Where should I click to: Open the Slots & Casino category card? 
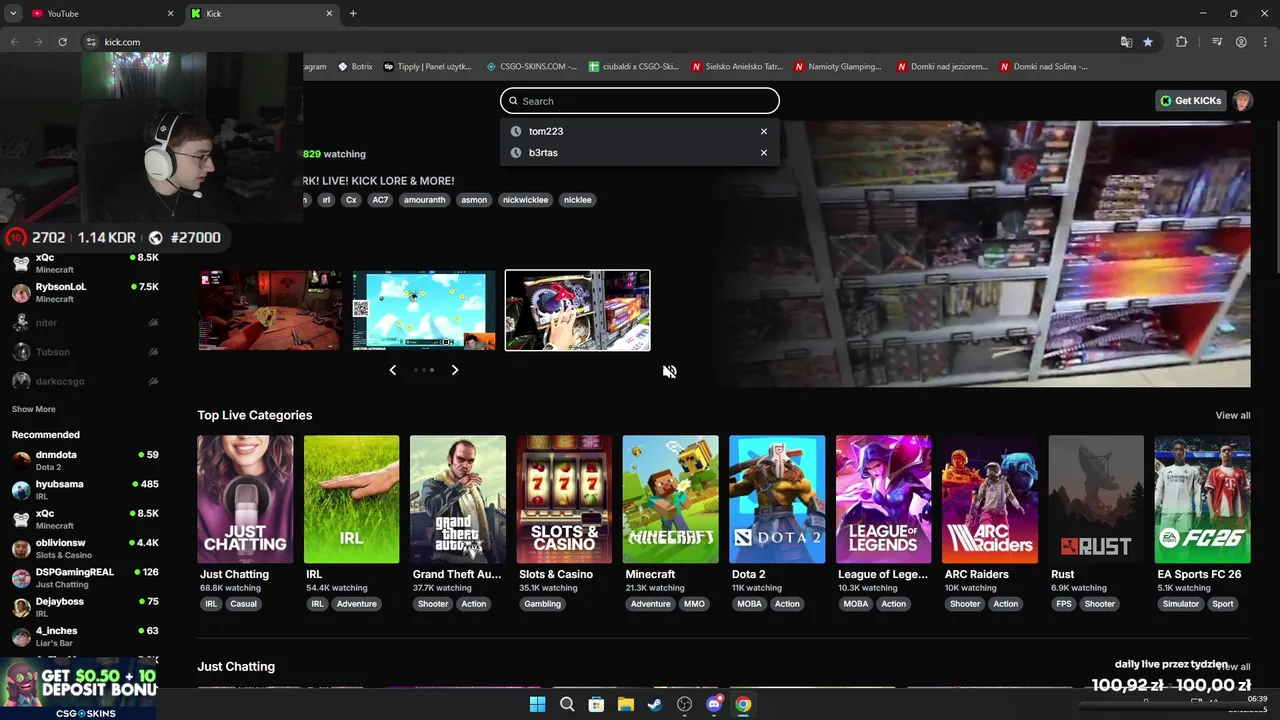[x=564, y=499]
